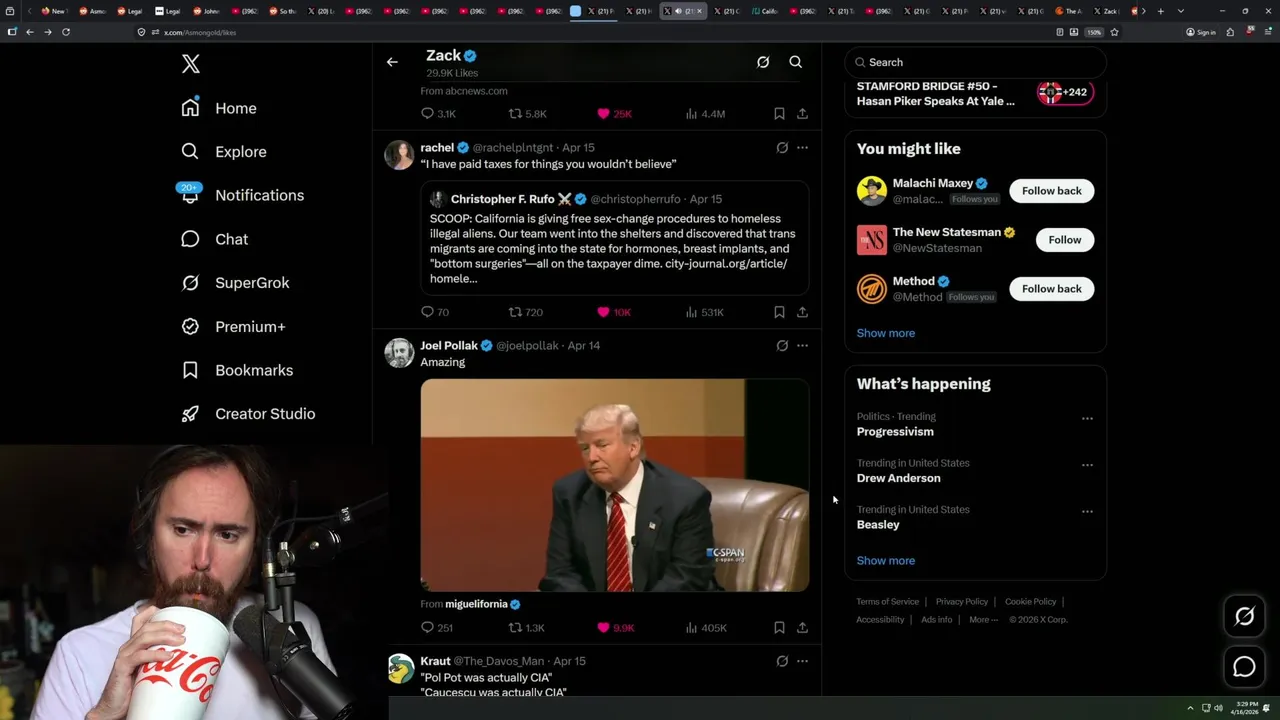Open more options for Beasley trend
This screenshot has width=1280, height=720.
[x=1087, y=512]
